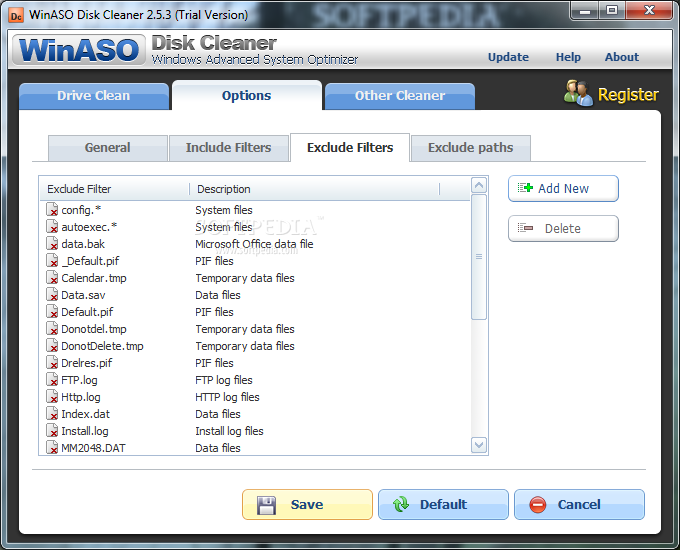Select the FTP.log filter entry
Screen dimensions: 680x550
point(255,380)
